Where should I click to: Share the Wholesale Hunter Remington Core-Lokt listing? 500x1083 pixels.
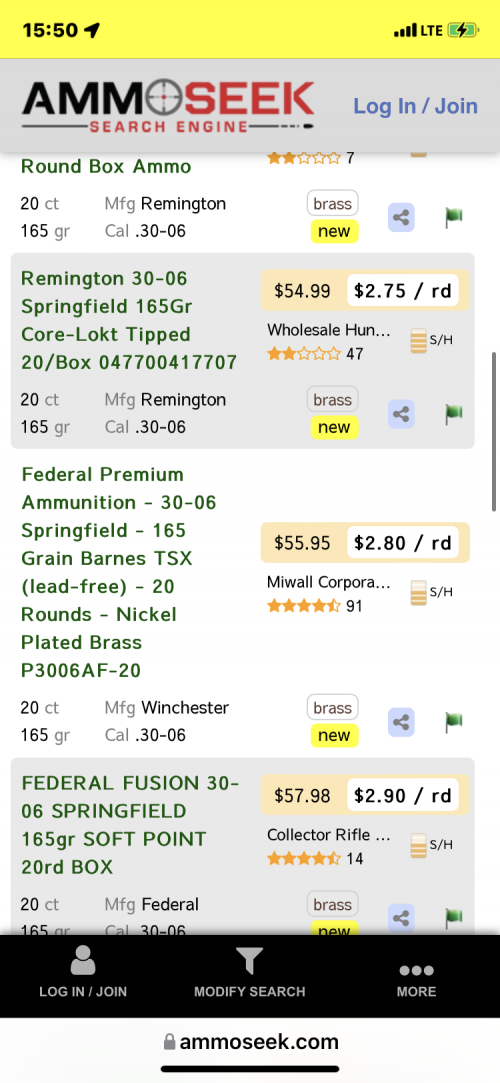(x=401, y=414)
